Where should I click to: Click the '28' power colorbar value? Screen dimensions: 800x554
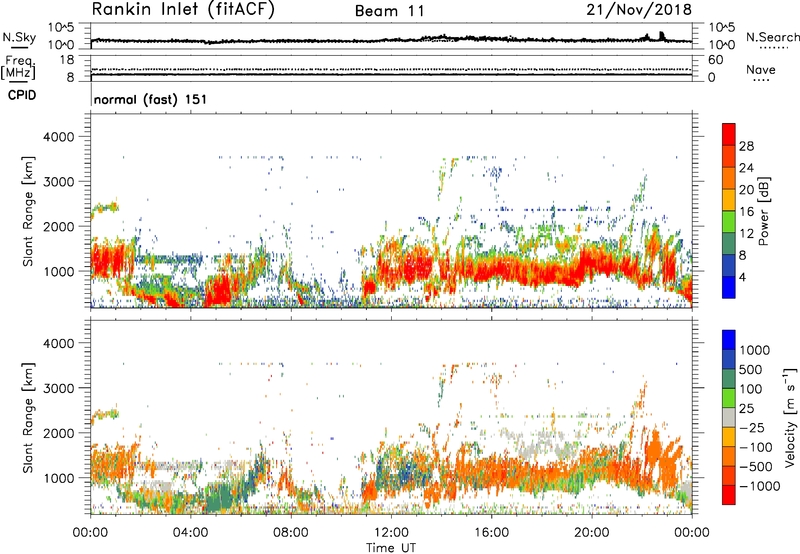click(746, 146)
